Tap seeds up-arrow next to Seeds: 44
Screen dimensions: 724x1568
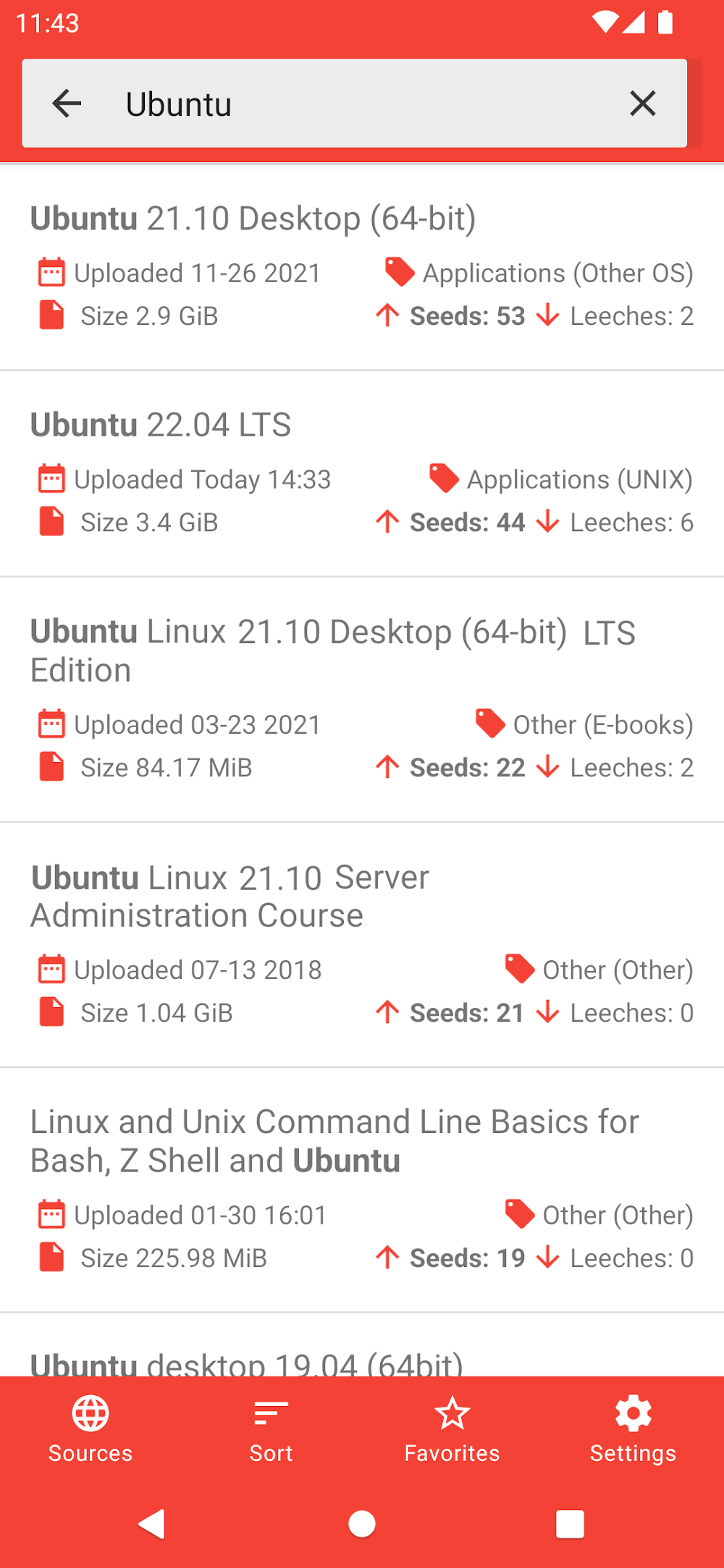(x=387, y=522)
